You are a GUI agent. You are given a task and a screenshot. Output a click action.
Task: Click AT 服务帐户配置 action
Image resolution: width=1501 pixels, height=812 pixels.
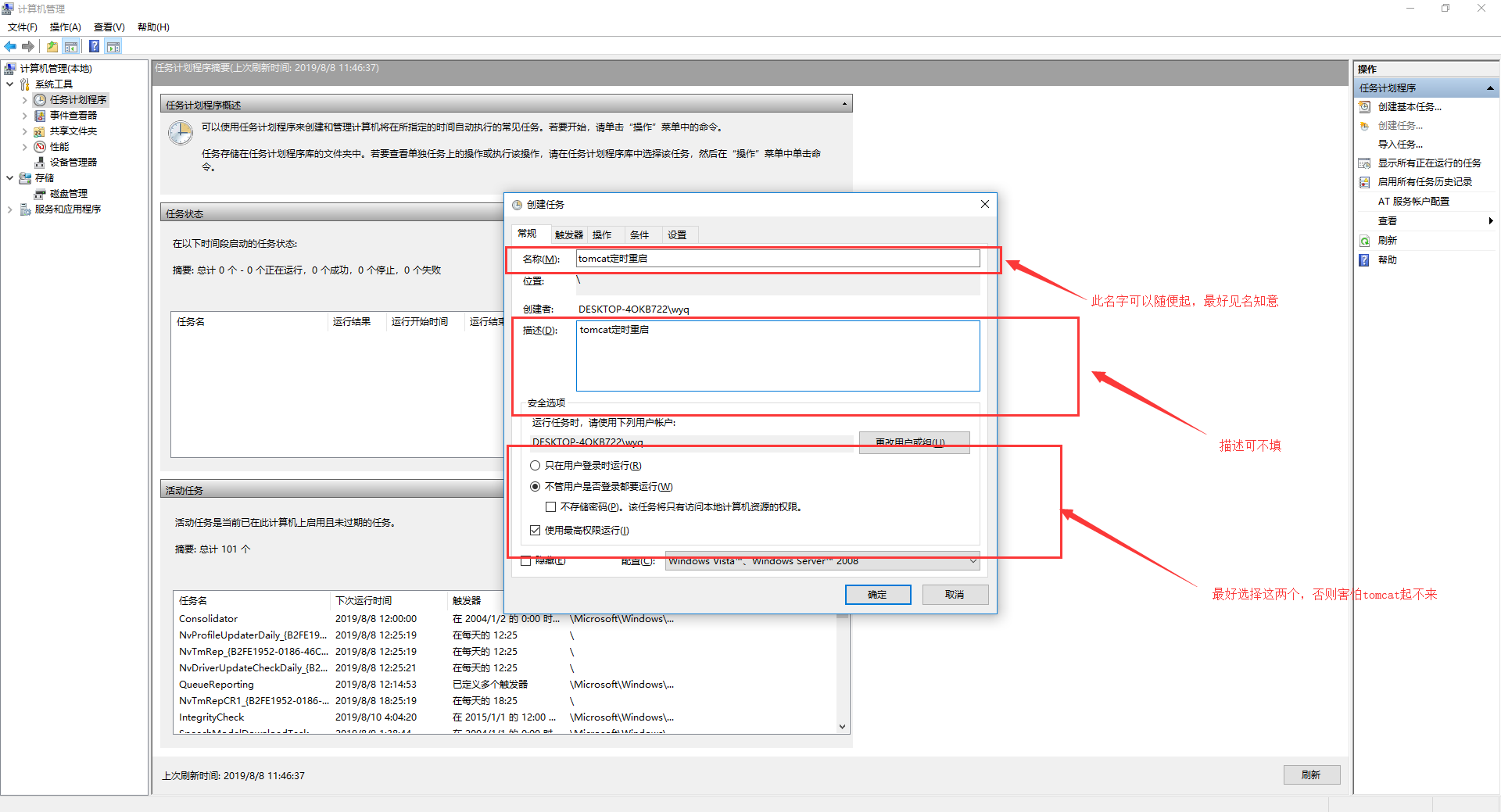point(1413,202)
